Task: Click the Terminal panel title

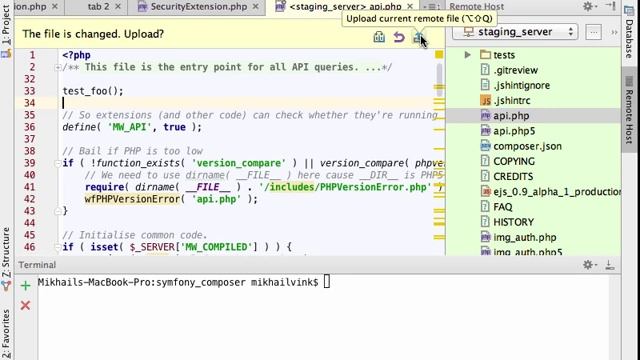Action: 37,265
